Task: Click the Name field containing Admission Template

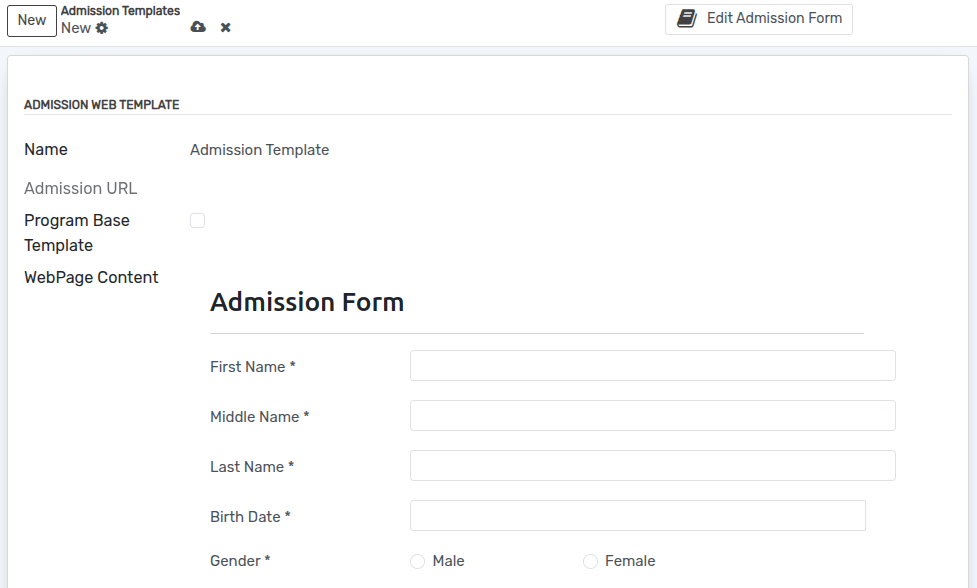Action: click(259, 150)
